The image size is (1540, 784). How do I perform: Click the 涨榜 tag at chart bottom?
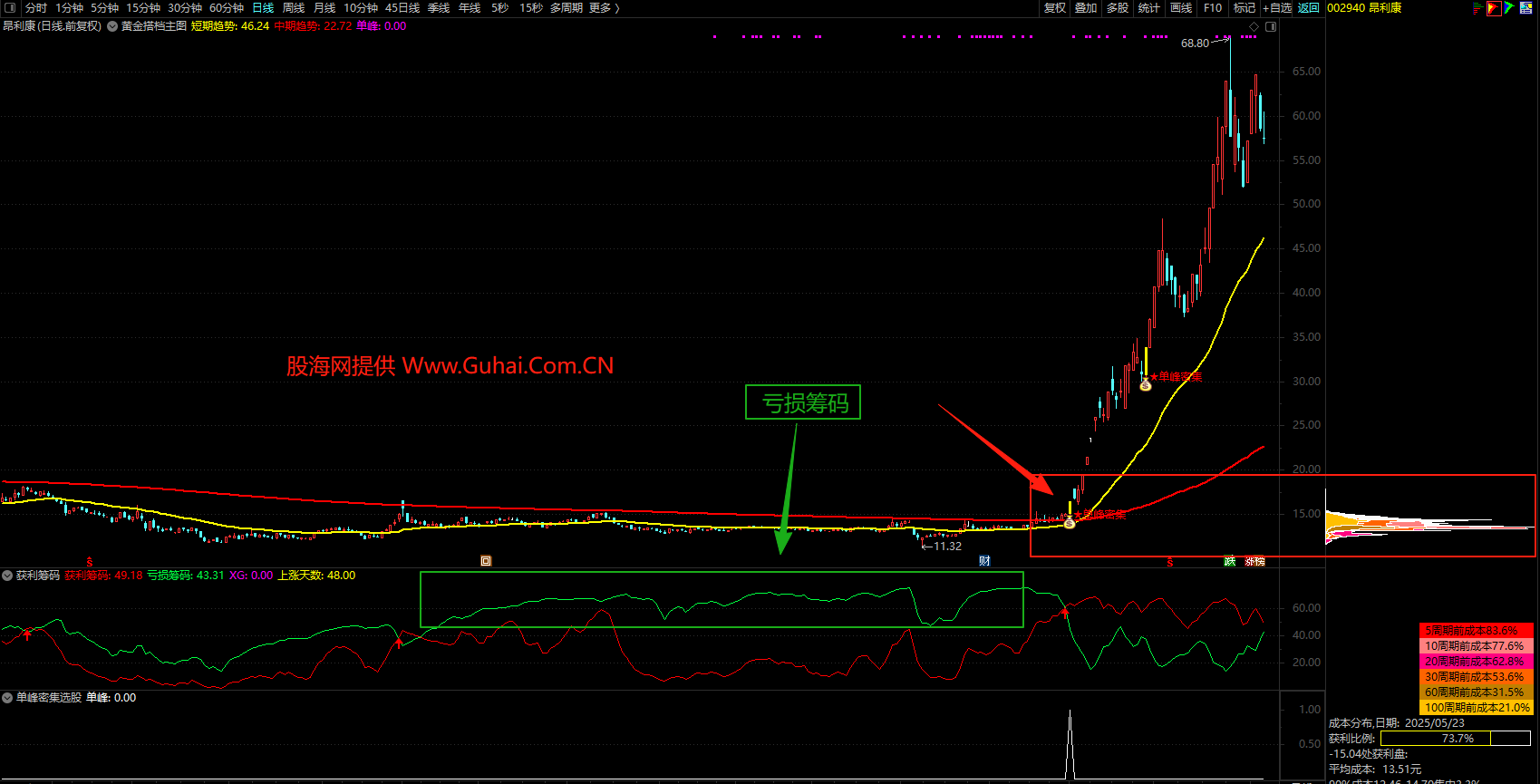pos(1254,561)
